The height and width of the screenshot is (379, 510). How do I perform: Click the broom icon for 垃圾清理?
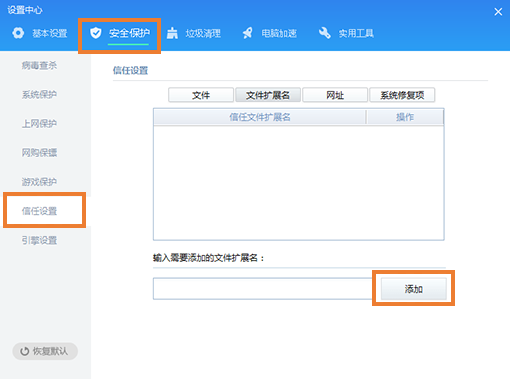172,33
